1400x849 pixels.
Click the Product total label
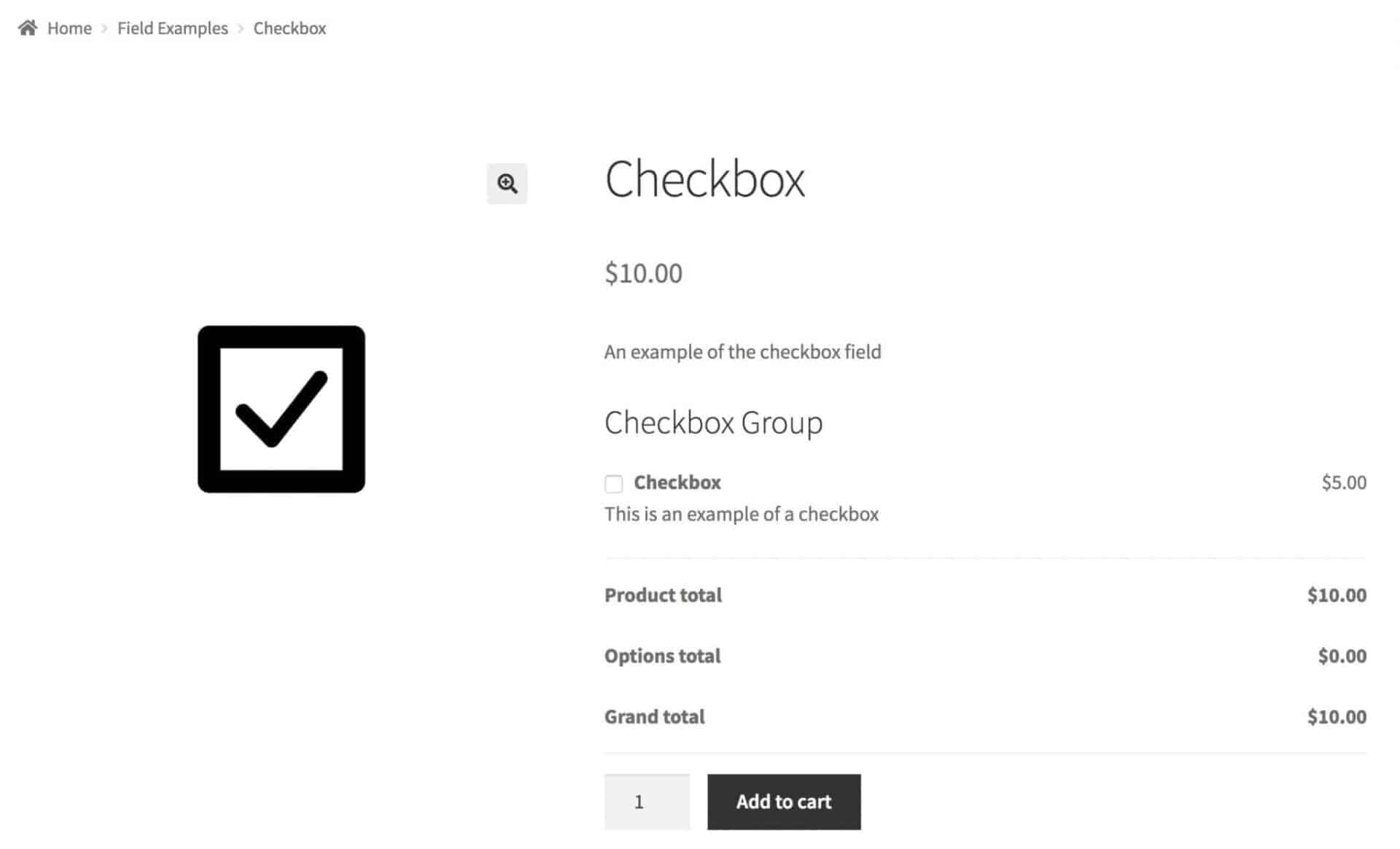click(x=663, y=595)
